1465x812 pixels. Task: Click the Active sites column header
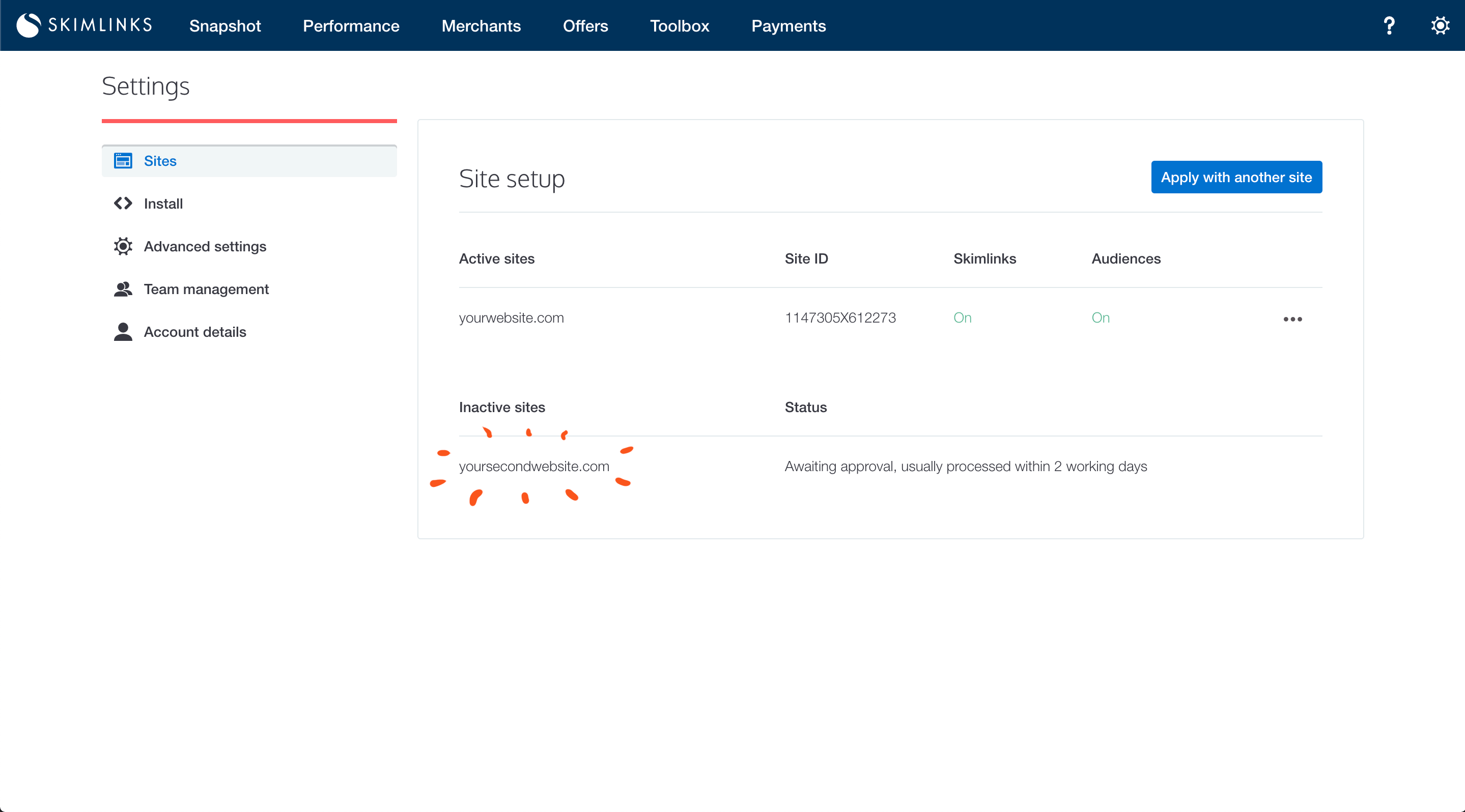coord(496,258)
